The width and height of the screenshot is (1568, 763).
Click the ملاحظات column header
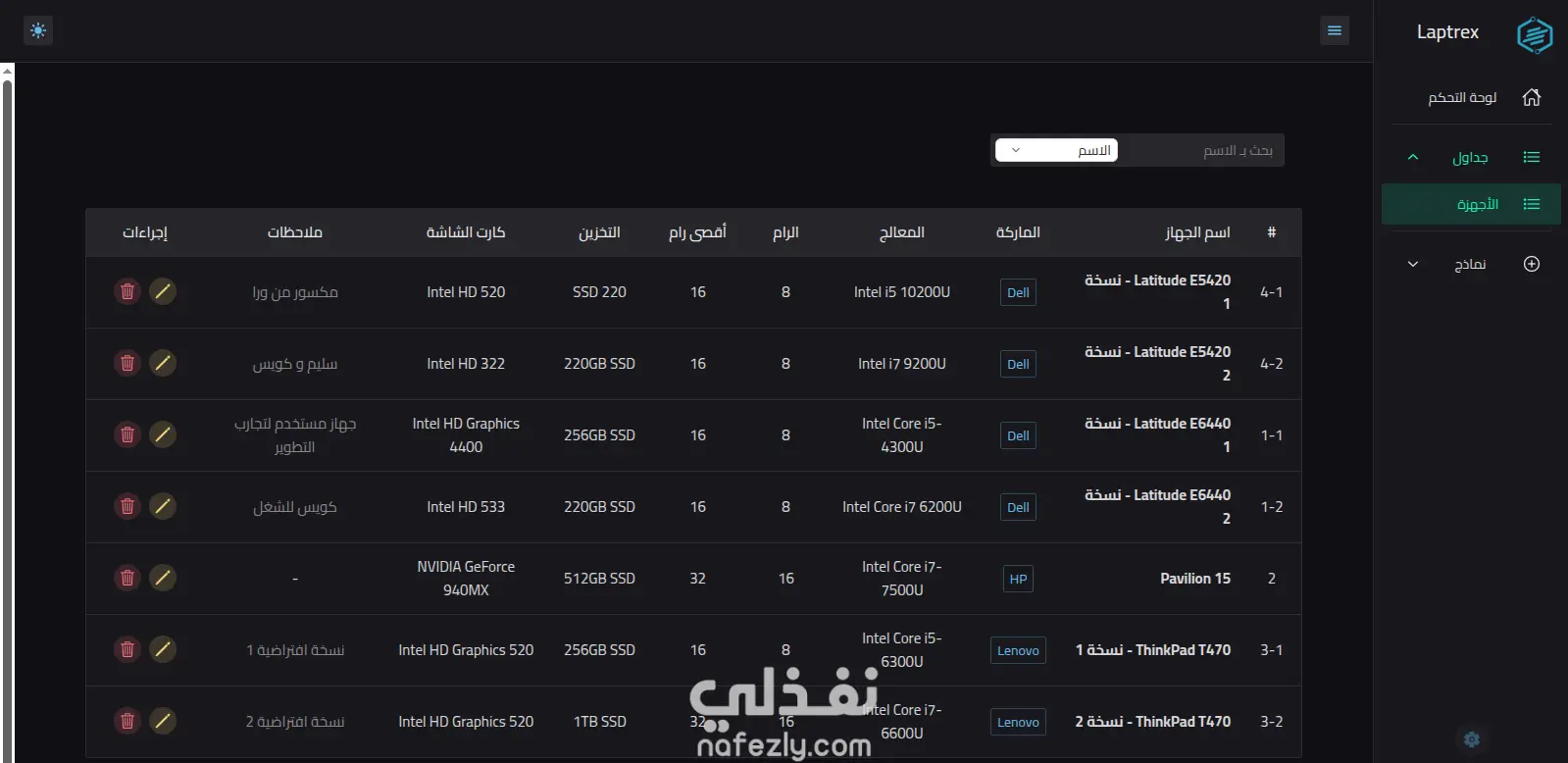[x=295, y=232]
